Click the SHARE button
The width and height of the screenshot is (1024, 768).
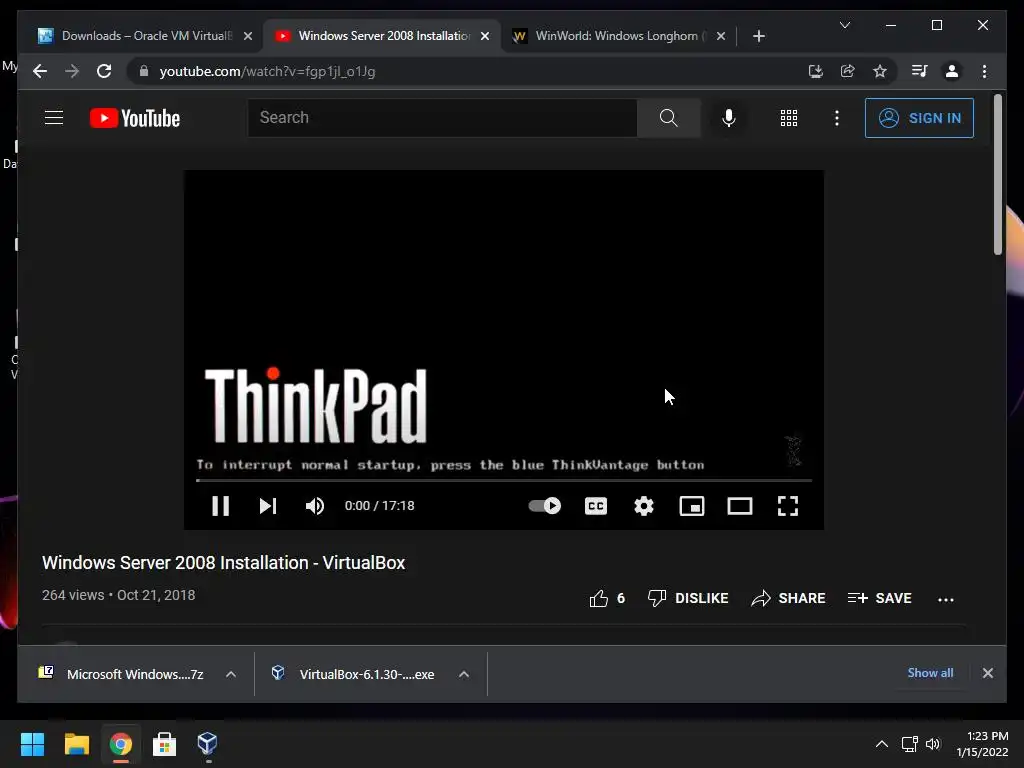pos(788,598)
